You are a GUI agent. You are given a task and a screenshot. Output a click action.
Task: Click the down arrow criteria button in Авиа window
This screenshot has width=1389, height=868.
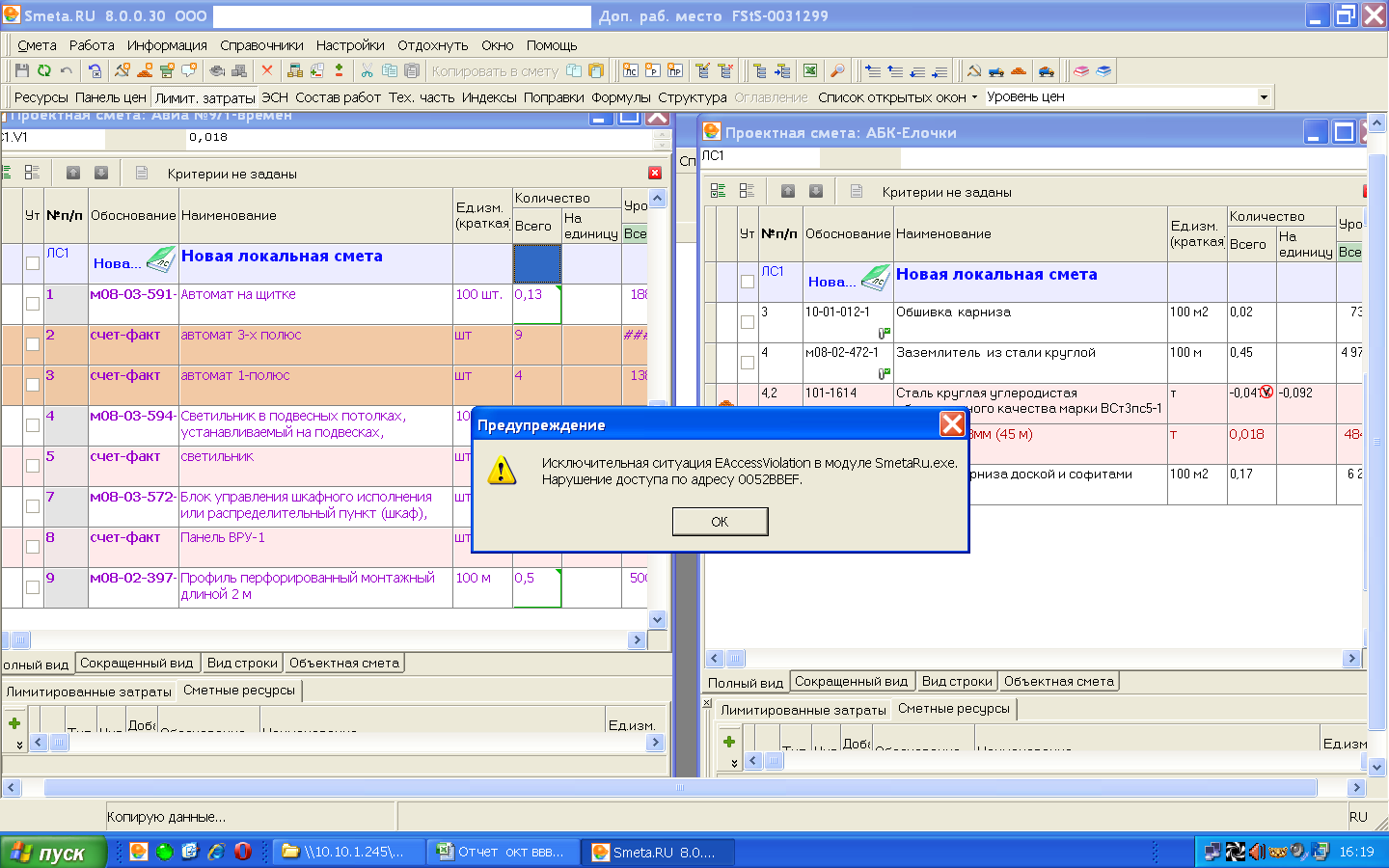point(101,173)
